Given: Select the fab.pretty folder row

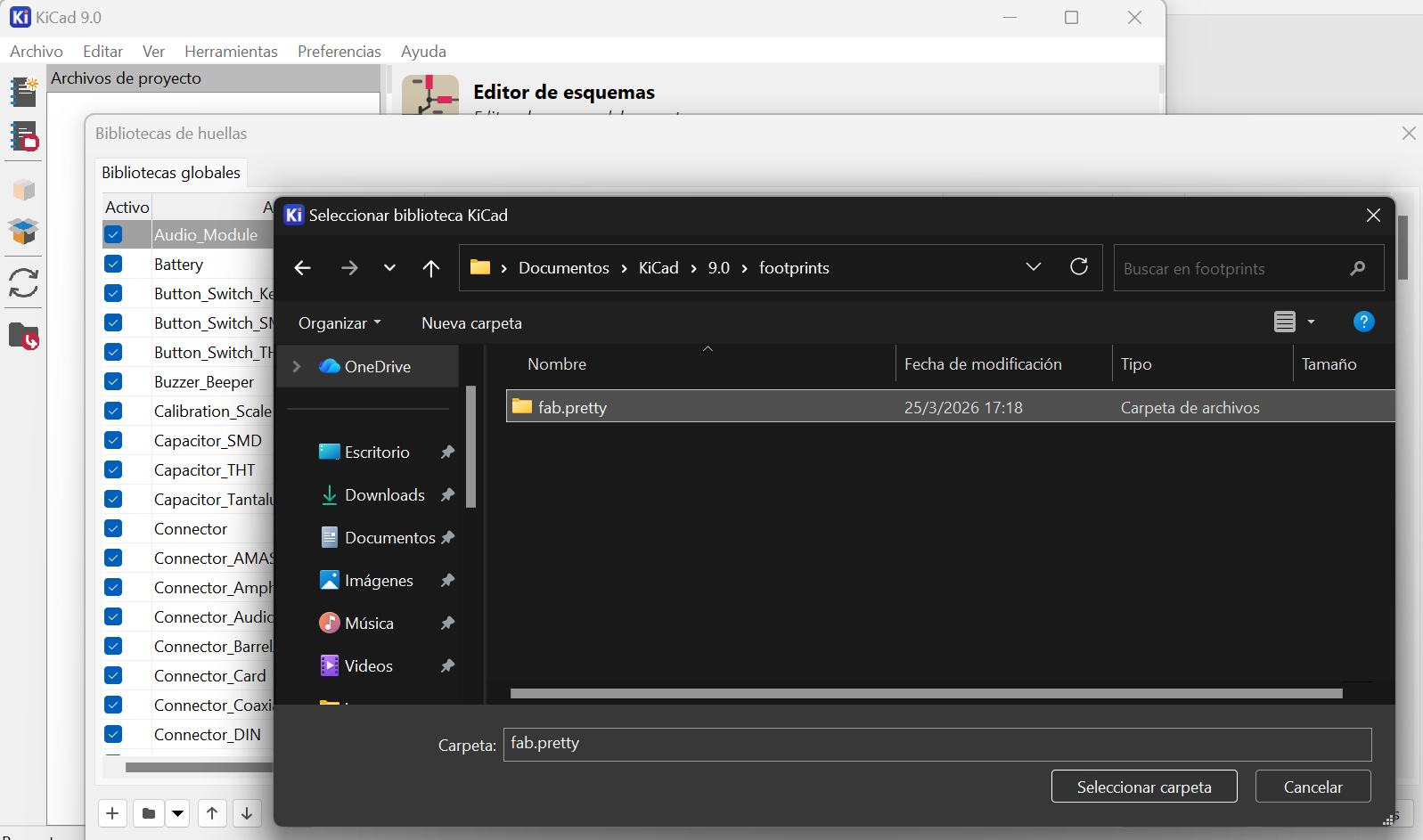Looking at the screenshot, I should tap(951, 407).
